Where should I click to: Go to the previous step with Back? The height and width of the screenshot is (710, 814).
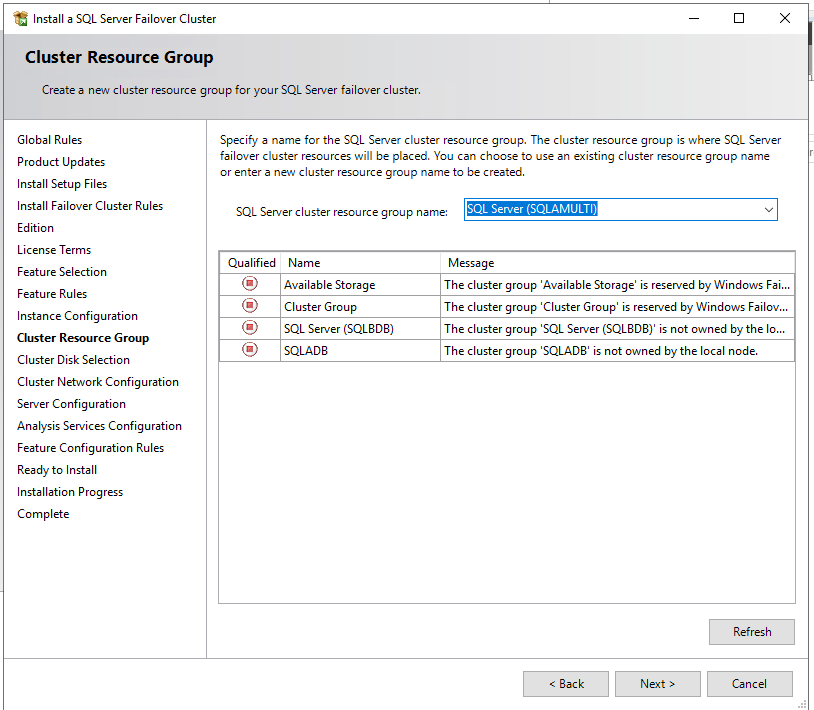pos(566,684)
